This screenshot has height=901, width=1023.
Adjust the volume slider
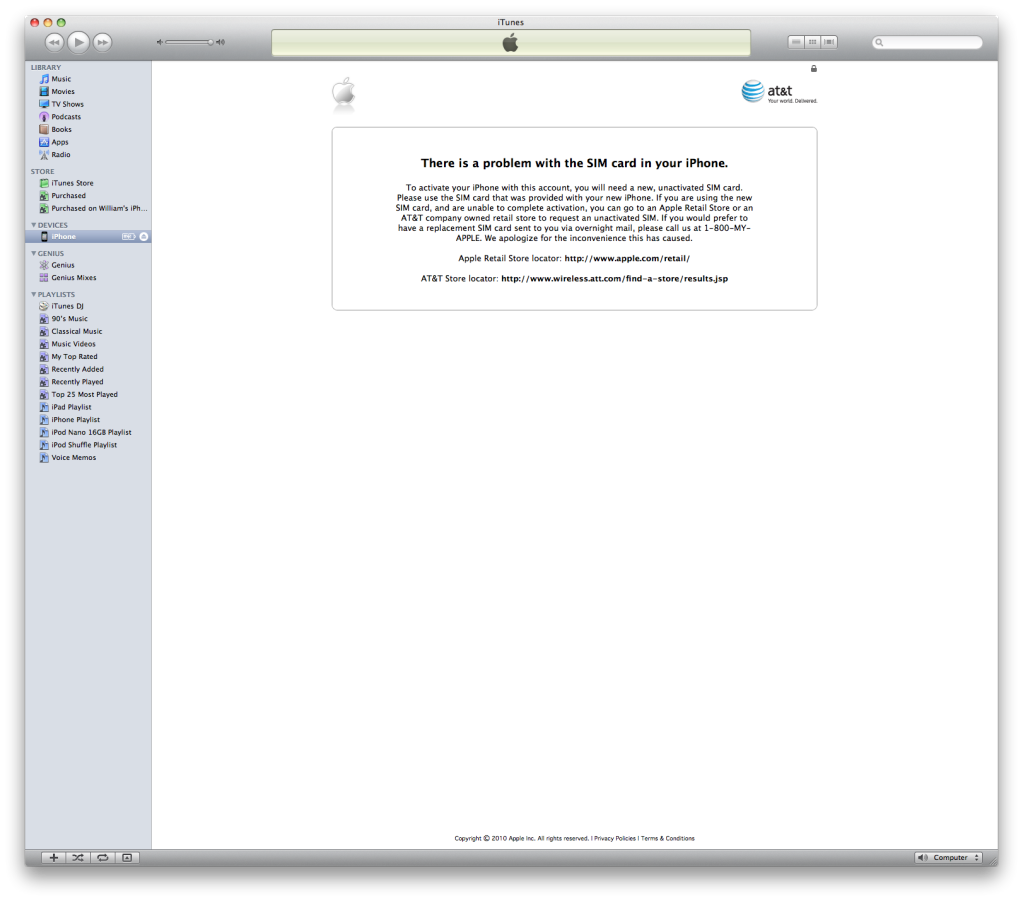(x=190, y=42)
